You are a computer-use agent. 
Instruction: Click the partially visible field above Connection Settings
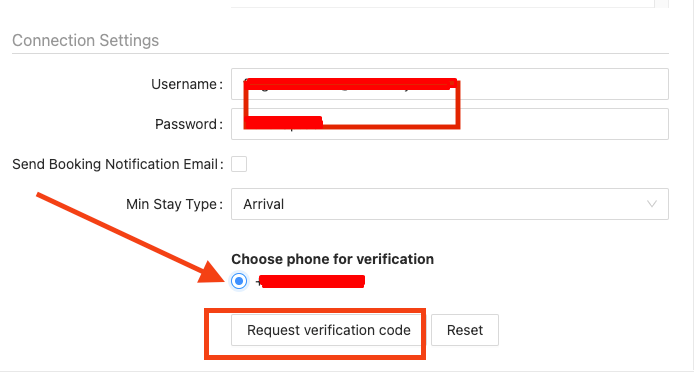[x=443, y=4]
